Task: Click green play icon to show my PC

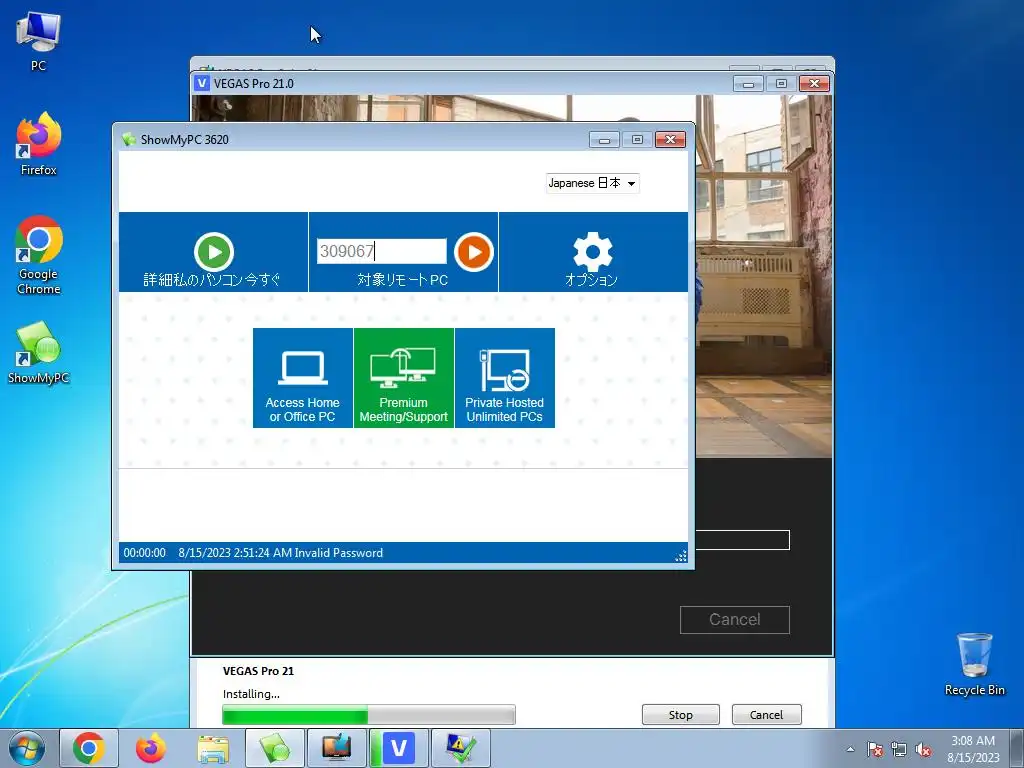Action: [214, 251]
